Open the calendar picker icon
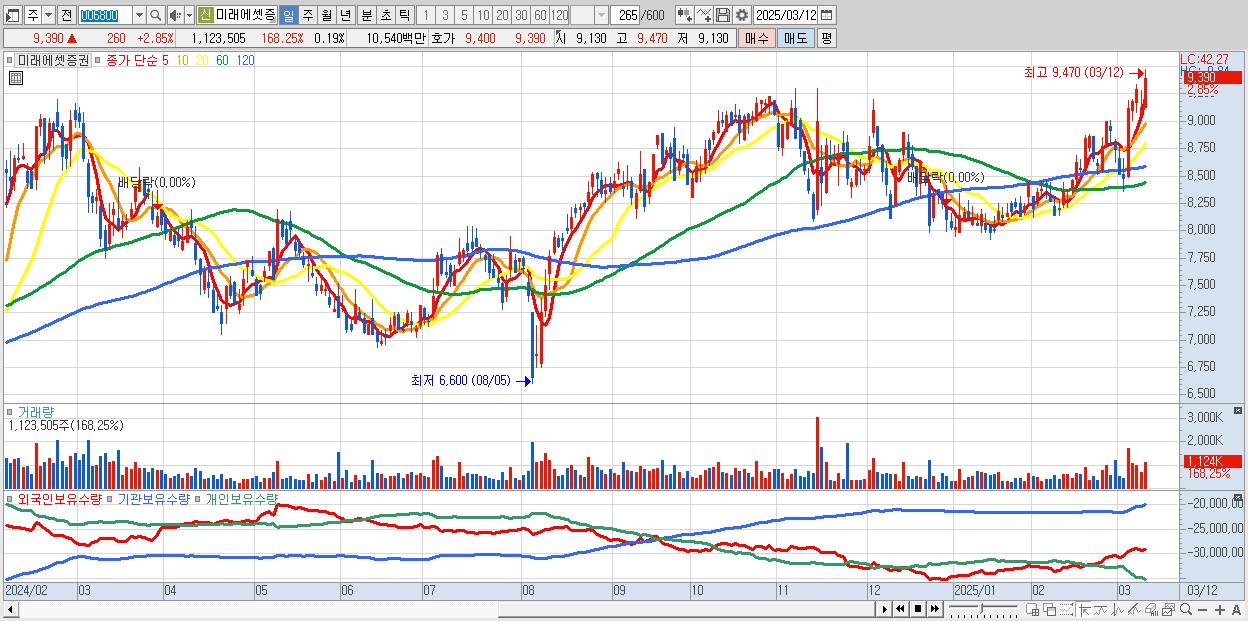1248x621 pixels. (827, 15)
